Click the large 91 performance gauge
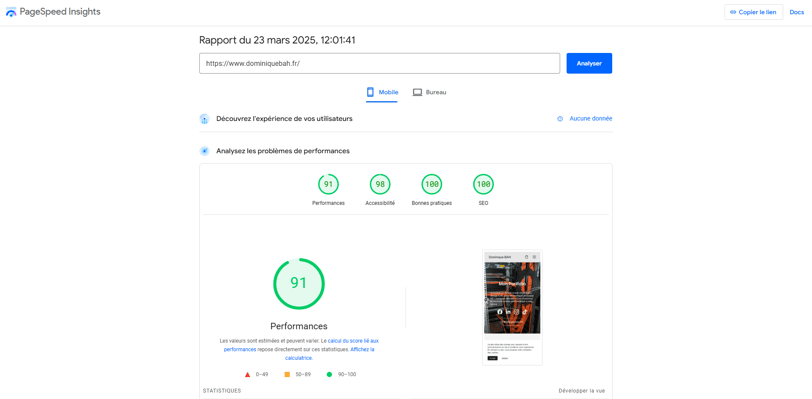This screenshot has width=812, height=399. point(299,283)
